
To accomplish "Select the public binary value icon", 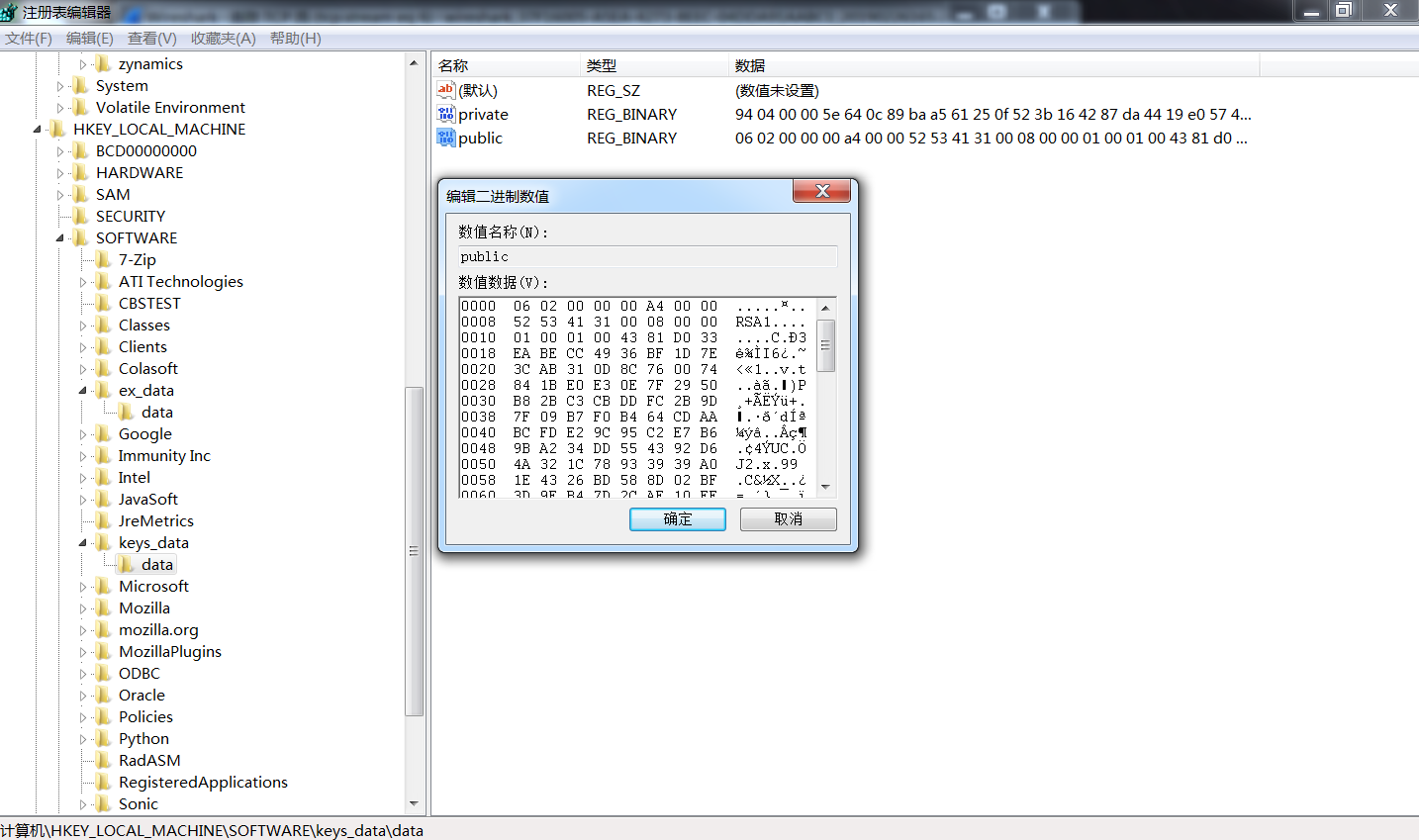I will pyautogui.click(x=446, y=138).
